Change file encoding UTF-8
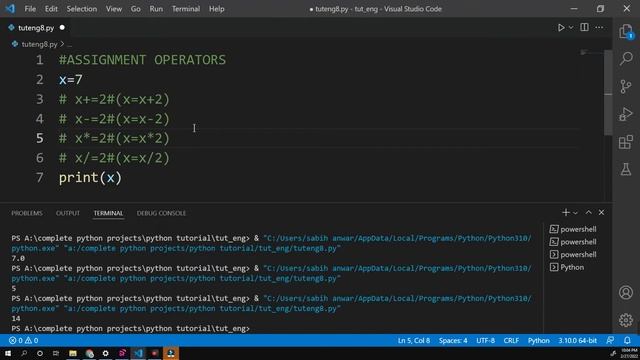 [485, 340]
